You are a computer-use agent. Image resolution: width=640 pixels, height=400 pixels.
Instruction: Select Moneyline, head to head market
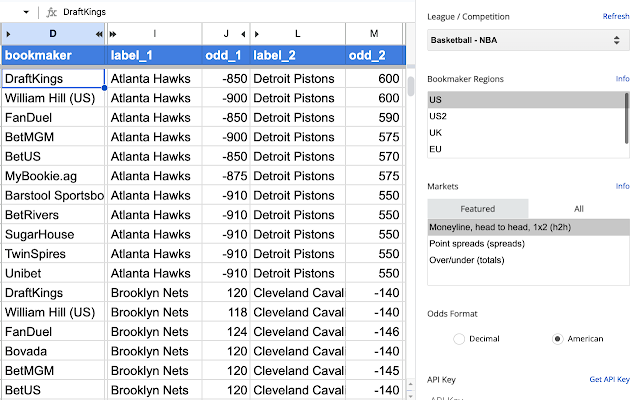click(x=529, y=227)
